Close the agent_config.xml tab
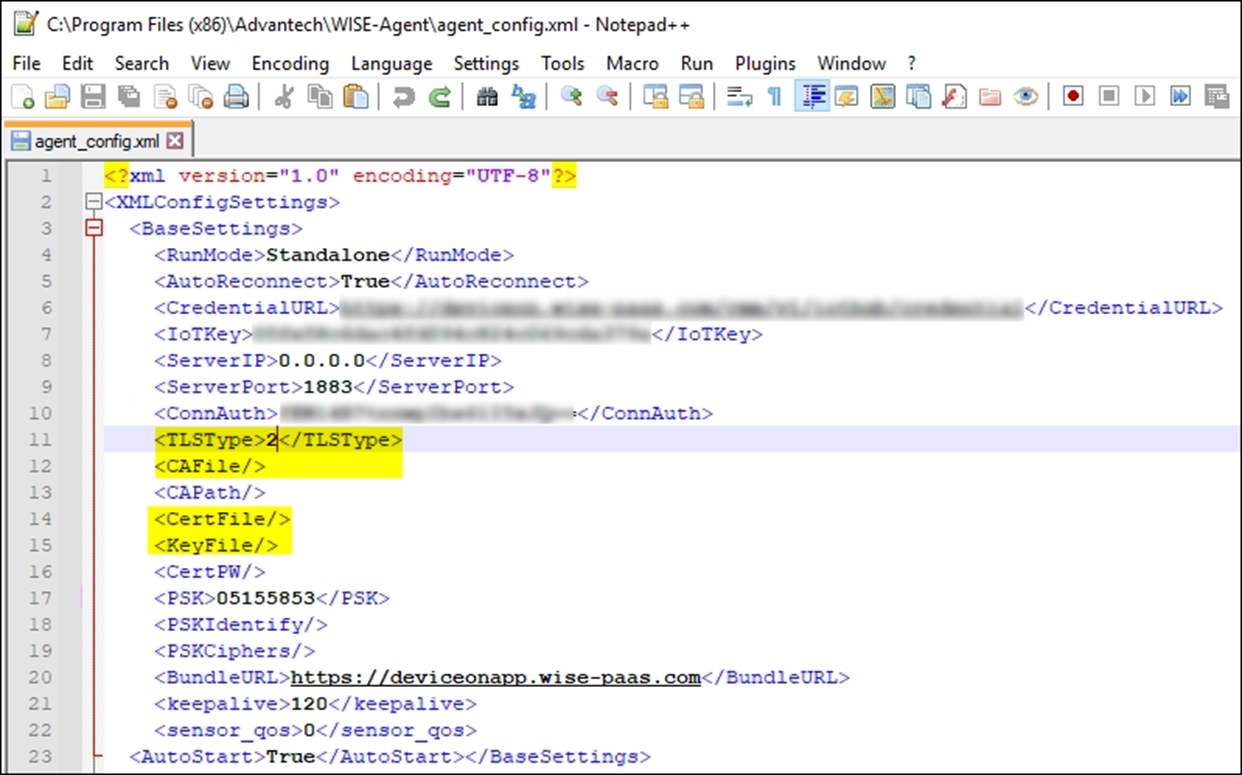Screen dimensions: 1242x775 point(175,140)
